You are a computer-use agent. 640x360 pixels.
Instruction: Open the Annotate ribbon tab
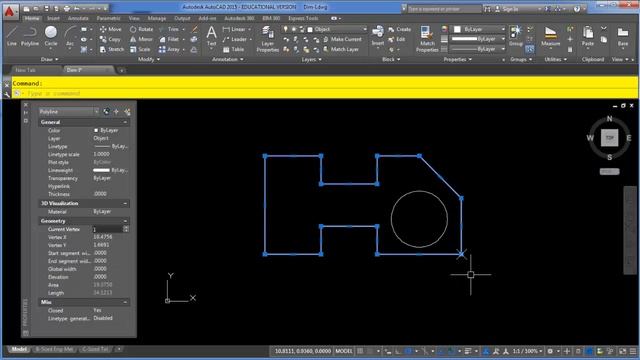(78, 18)
